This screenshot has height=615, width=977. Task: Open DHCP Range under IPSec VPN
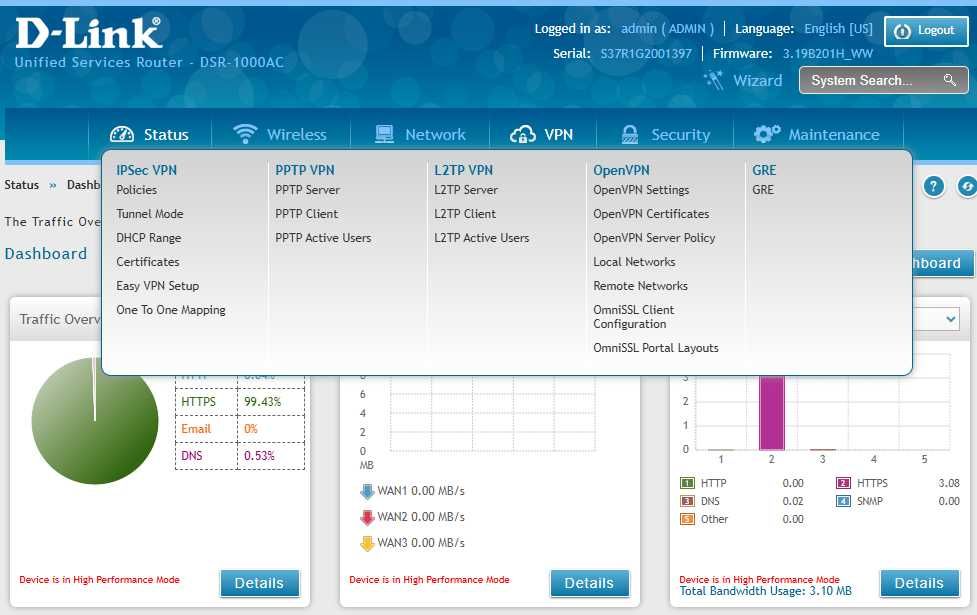tap(148, 238)
